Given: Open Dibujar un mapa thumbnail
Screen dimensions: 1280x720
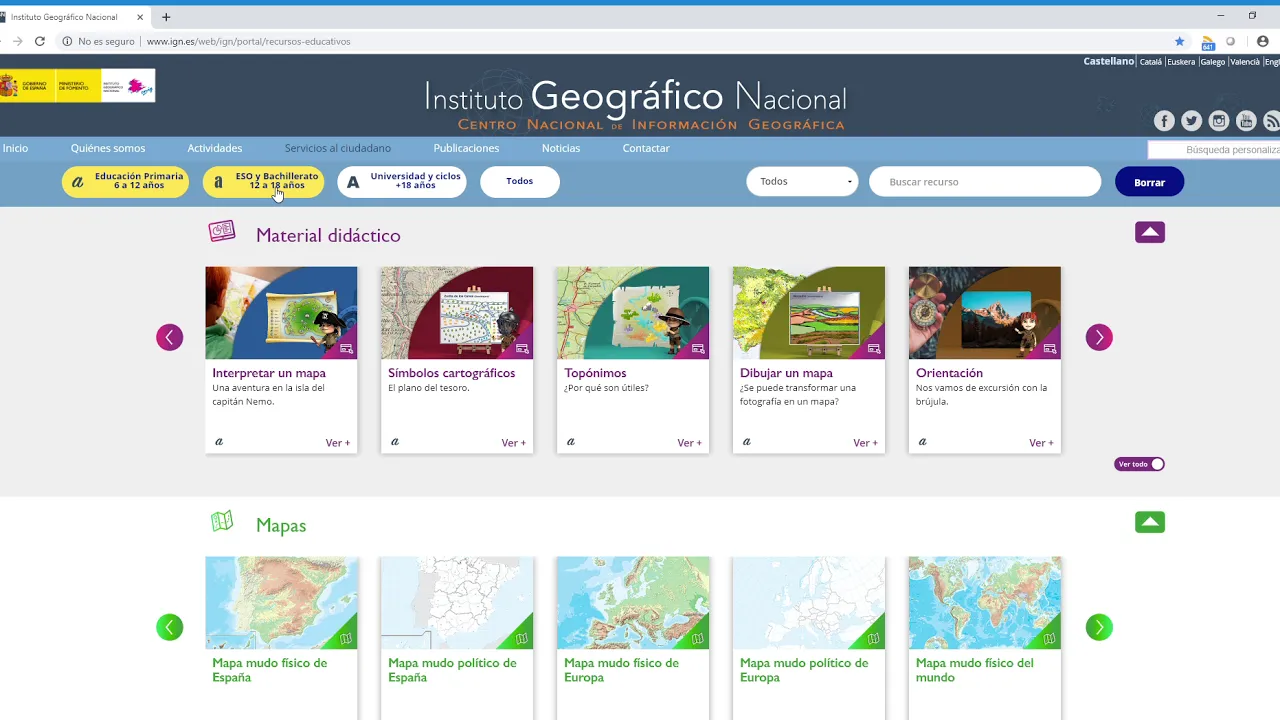Looking at the screenshot, I should (809, 313).
